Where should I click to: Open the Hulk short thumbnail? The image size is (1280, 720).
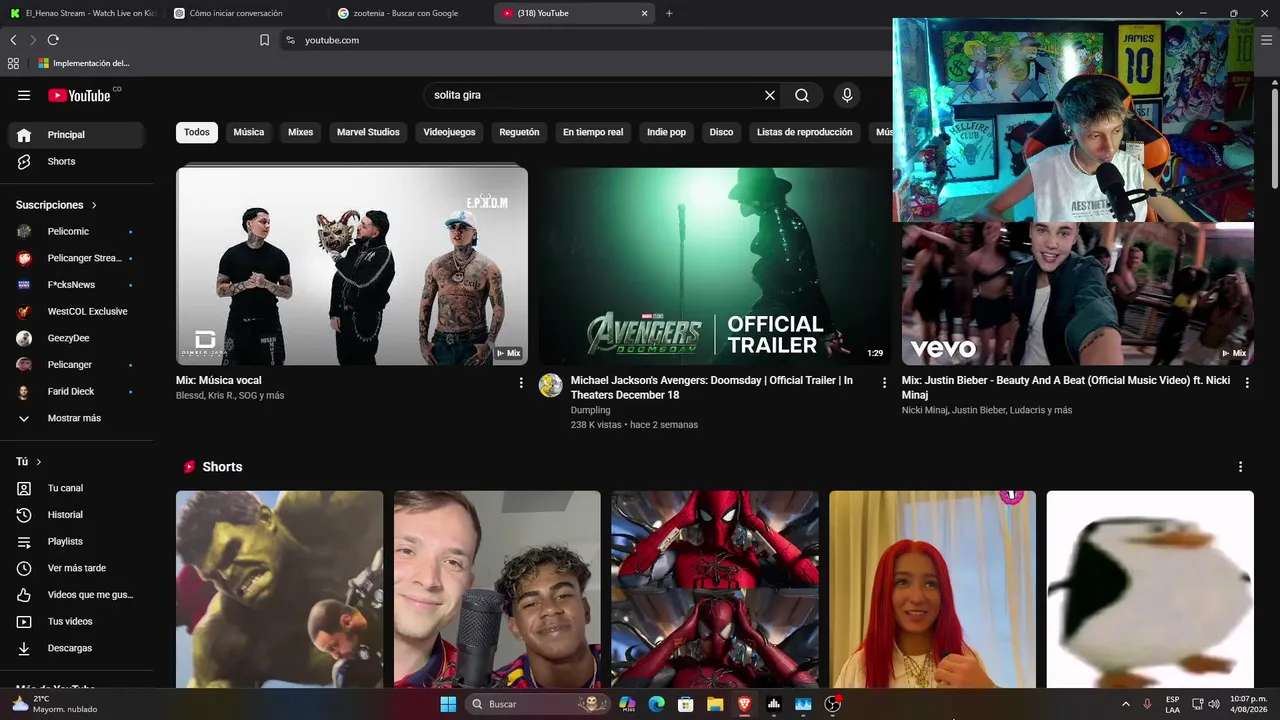(279, 589)
